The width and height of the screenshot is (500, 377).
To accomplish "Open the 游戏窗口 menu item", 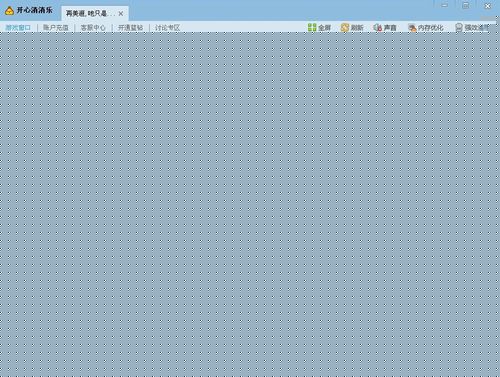I will 18,28.
